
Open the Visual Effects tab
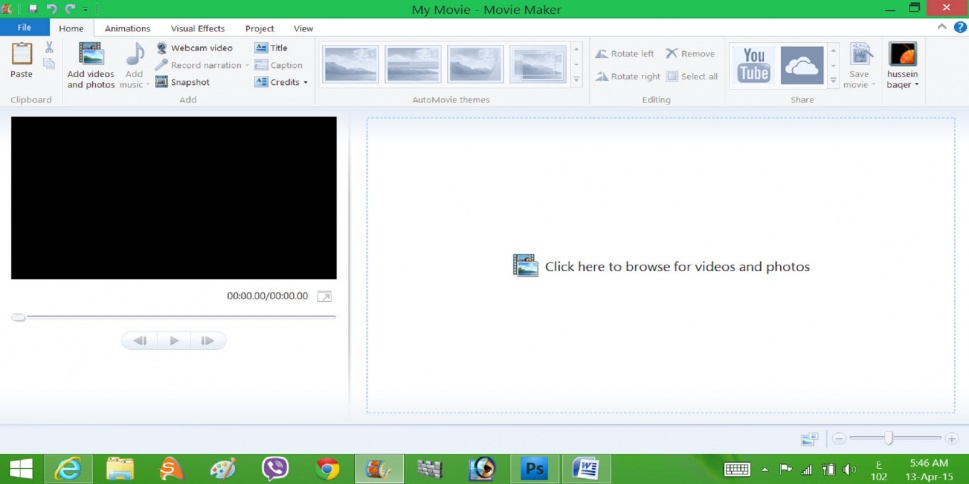pyautogui.click(x=198, y=28)
